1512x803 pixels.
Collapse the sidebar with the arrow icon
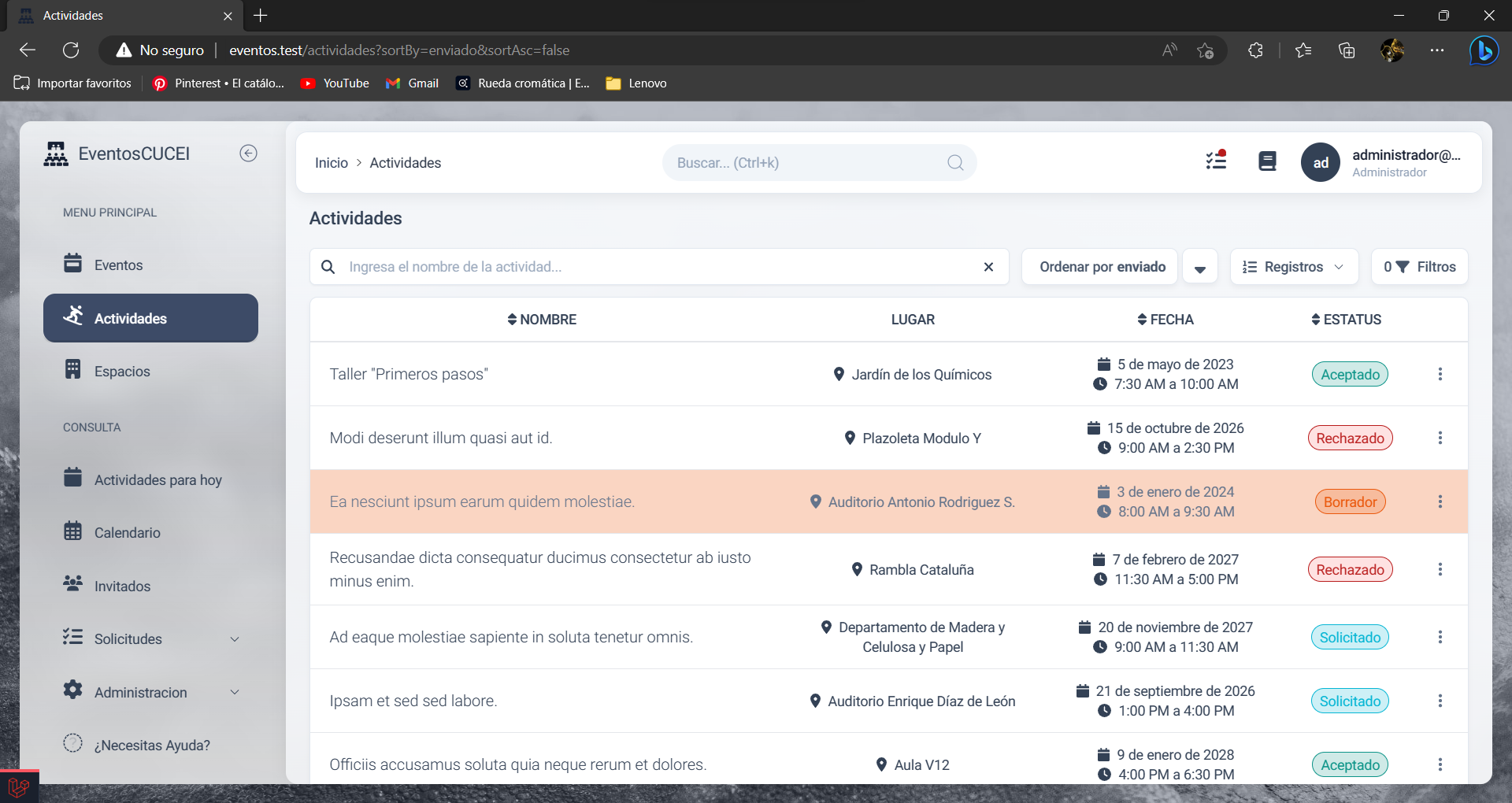[x=248, y=154]
